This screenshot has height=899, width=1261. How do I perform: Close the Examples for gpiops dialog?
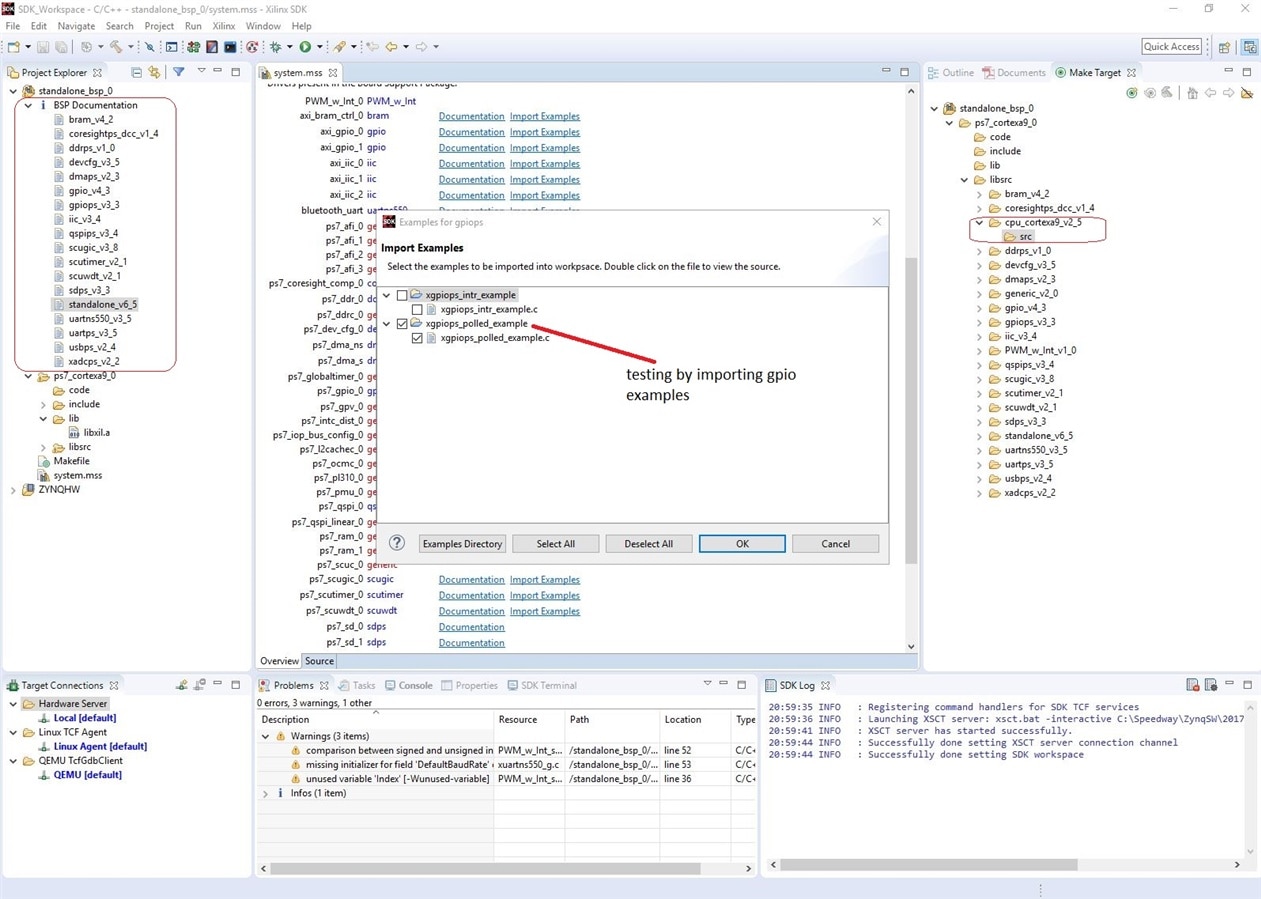877,222
